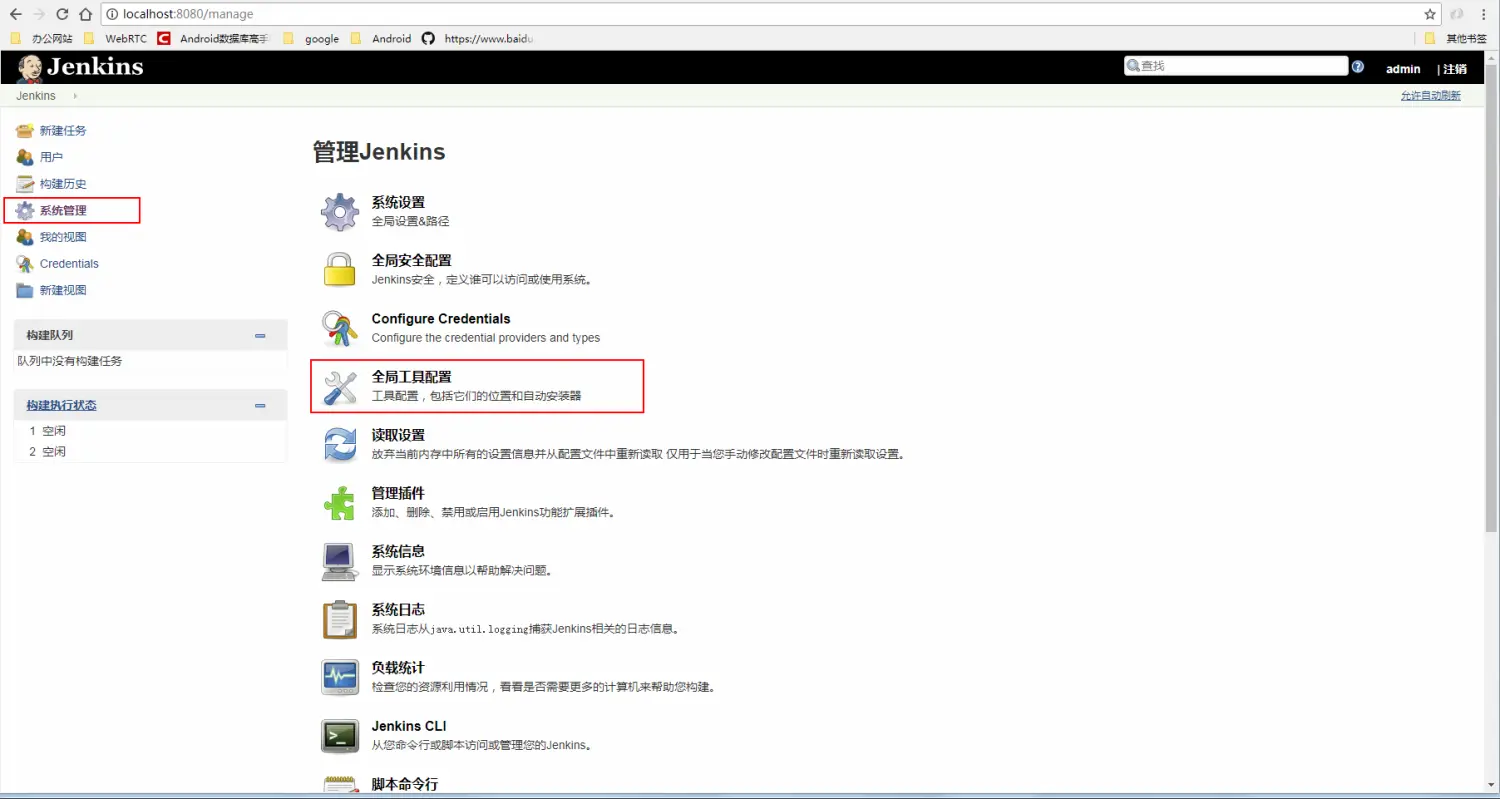
Task: Collapse the 构建队列 panel
Action: (x=260, y=336)
